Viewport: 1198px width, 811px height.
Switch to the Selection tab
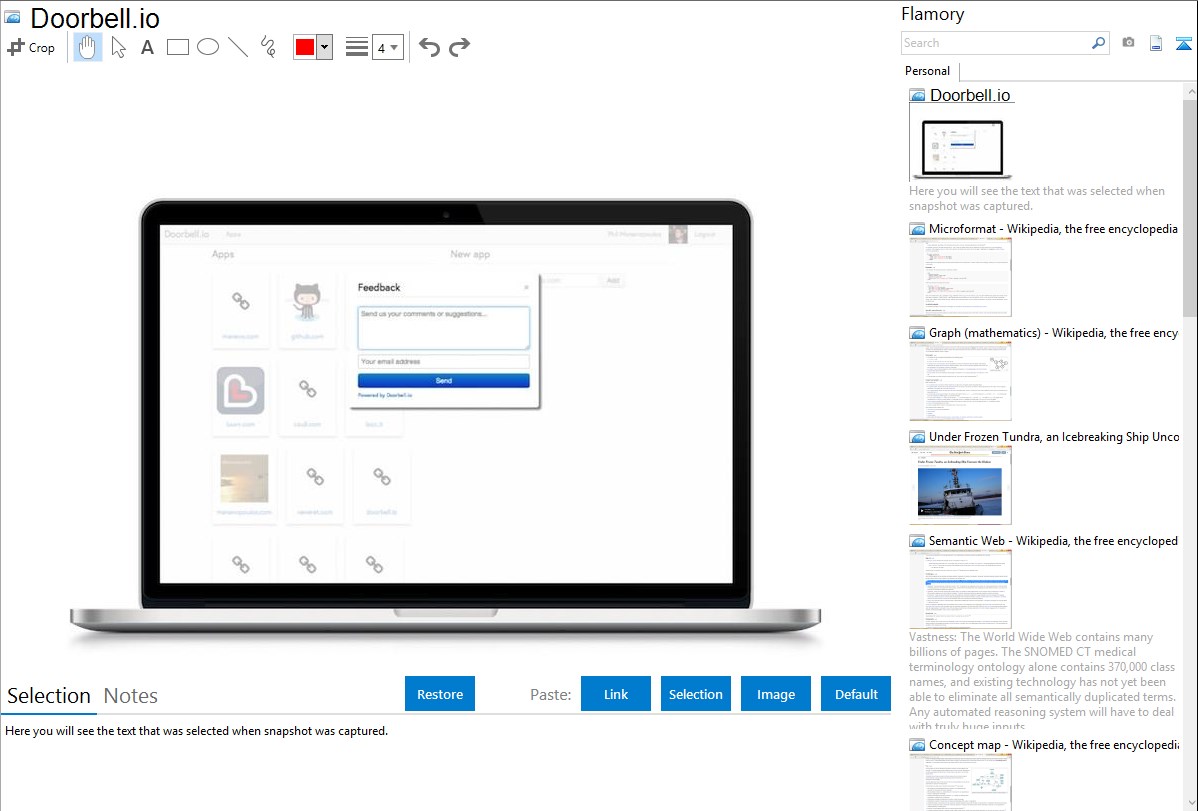pos(49,696)
